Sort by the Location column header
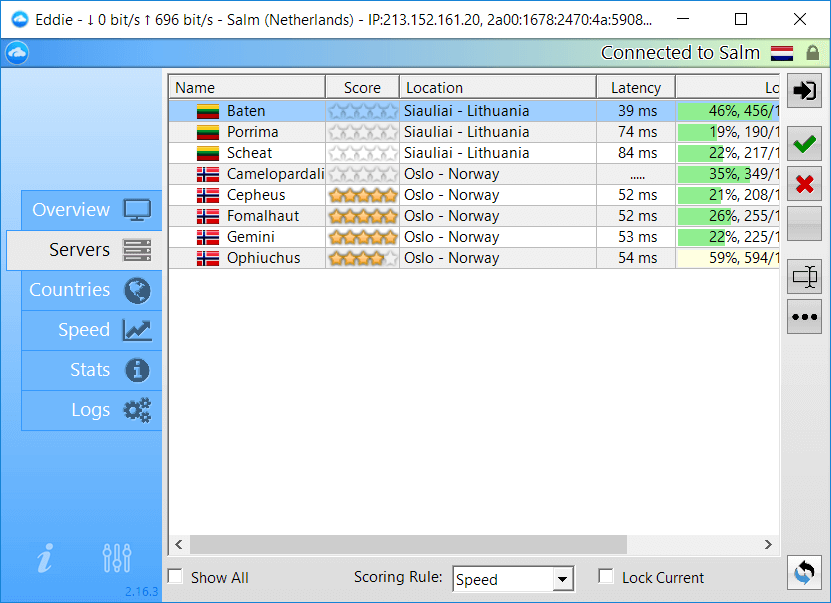831x603 pixels. [x=498, y=87]
